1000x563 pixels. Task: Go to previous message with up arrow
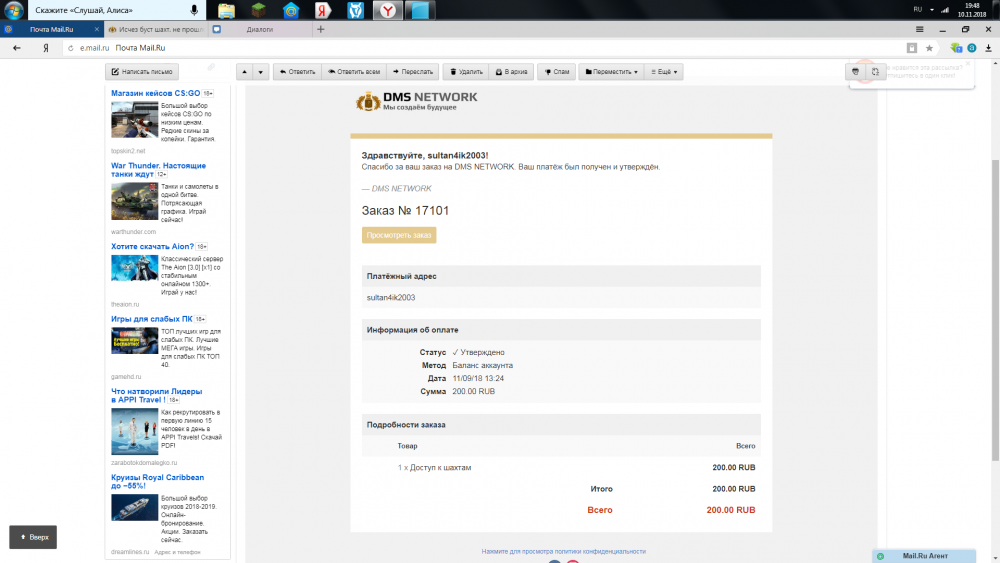pyautogui.click(x=244, y=72)
